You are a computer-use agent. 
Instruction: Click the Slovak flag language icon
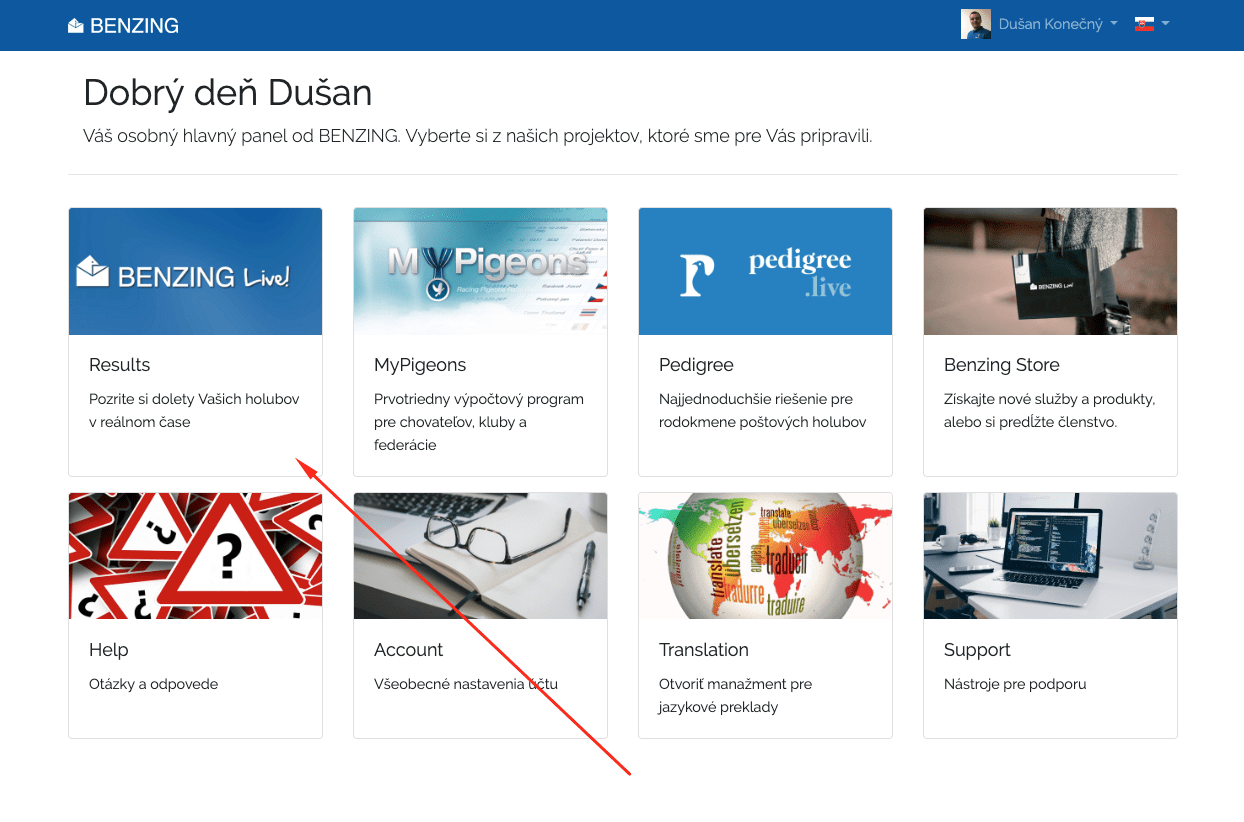tap(1144, 25)
